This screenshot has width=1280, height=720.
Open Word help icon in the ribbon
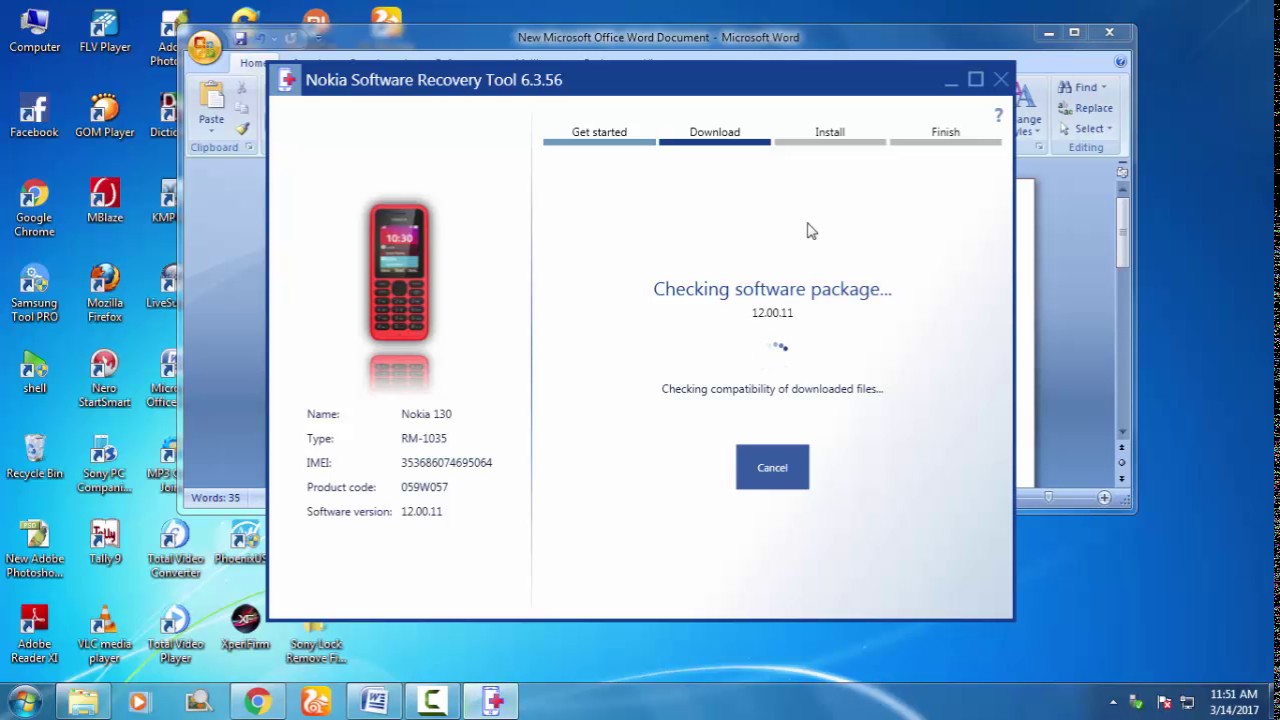[x=1120, y=62]
